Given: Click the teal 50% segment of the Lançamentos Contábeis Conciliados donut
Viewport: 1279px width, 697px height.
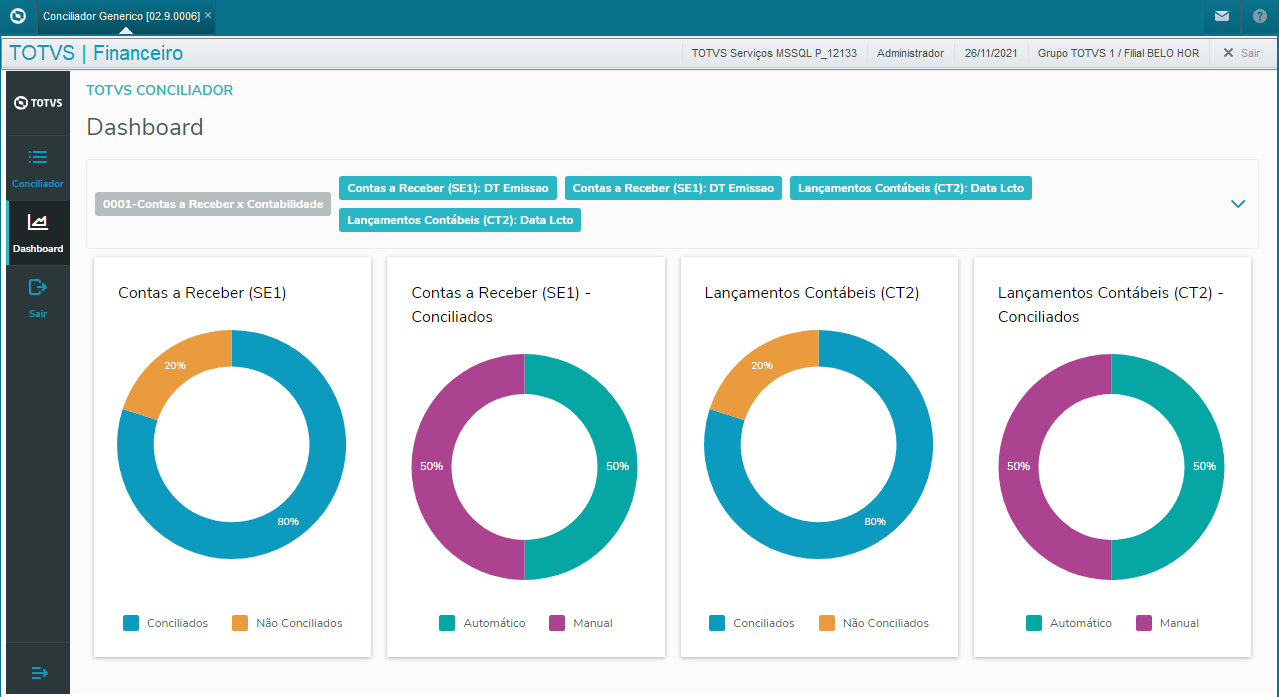Looking at the screenshot, I should point(1204,466).
